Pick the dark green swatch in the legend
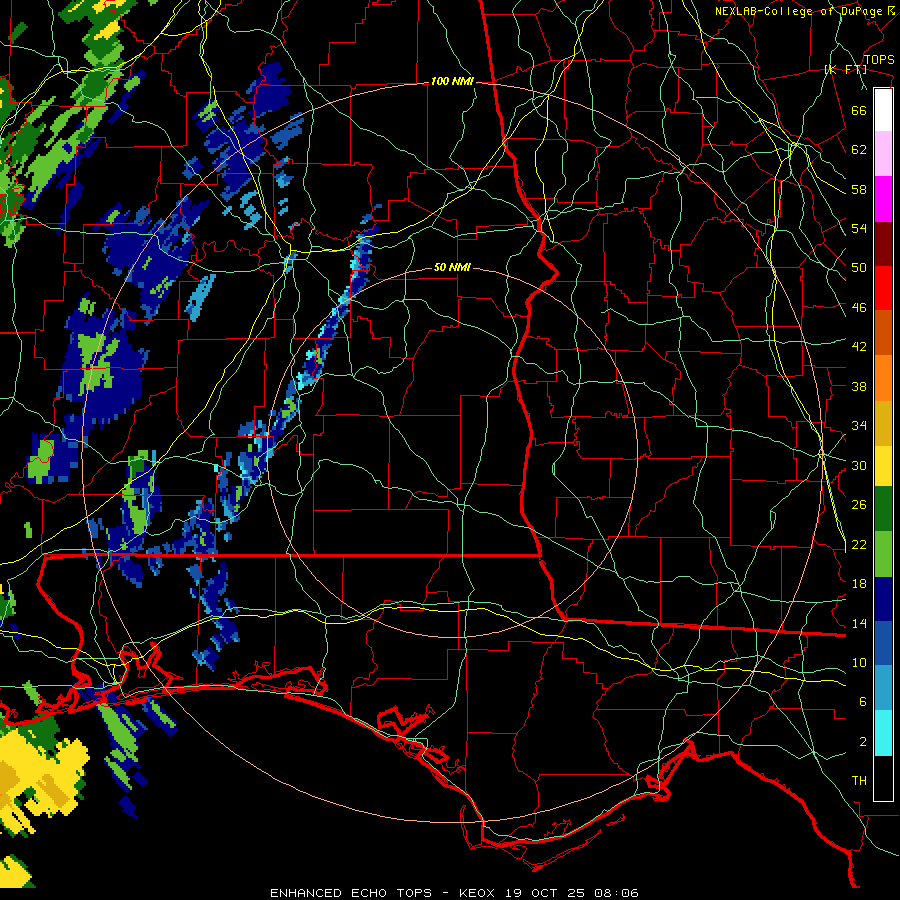 [x=883, y=509]
